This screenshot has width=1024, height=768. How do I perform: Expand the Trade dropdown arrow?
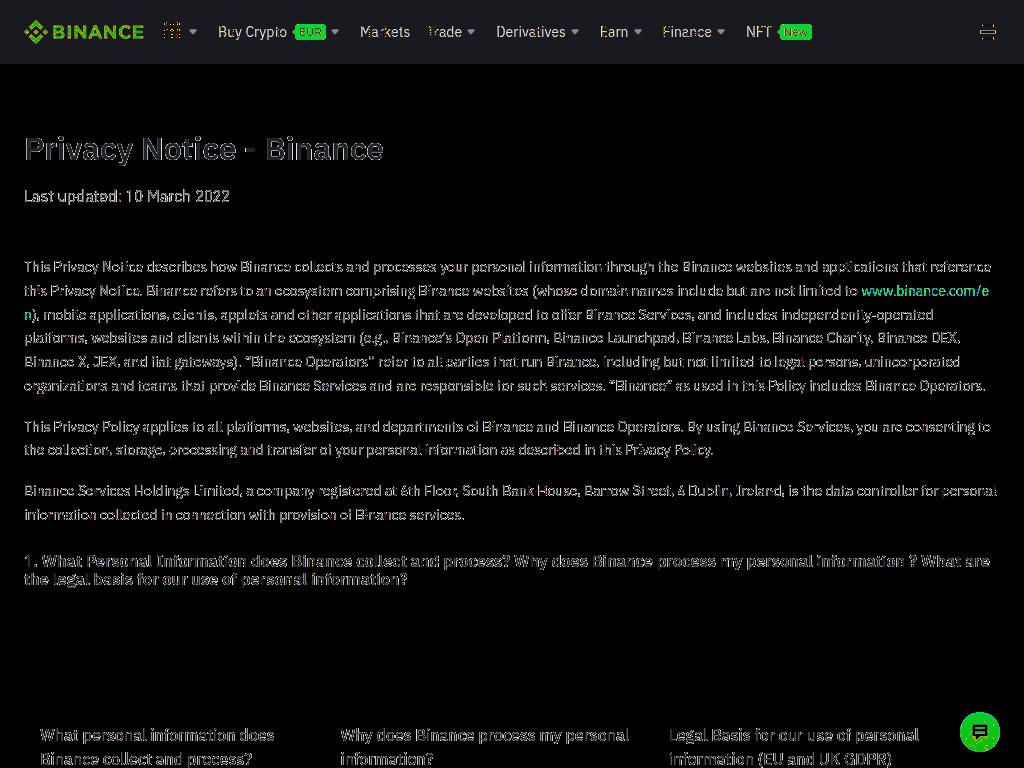point(471,31)
